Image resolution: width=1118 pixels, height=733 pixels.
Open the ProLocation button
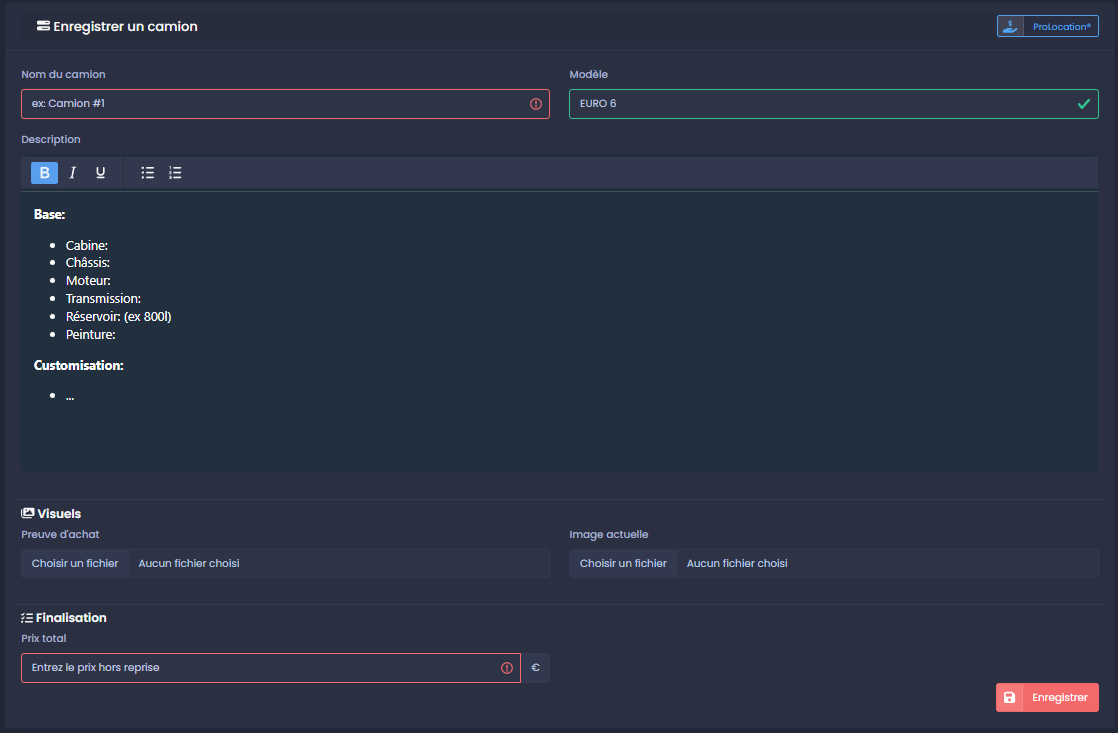tap(1047, 26)
